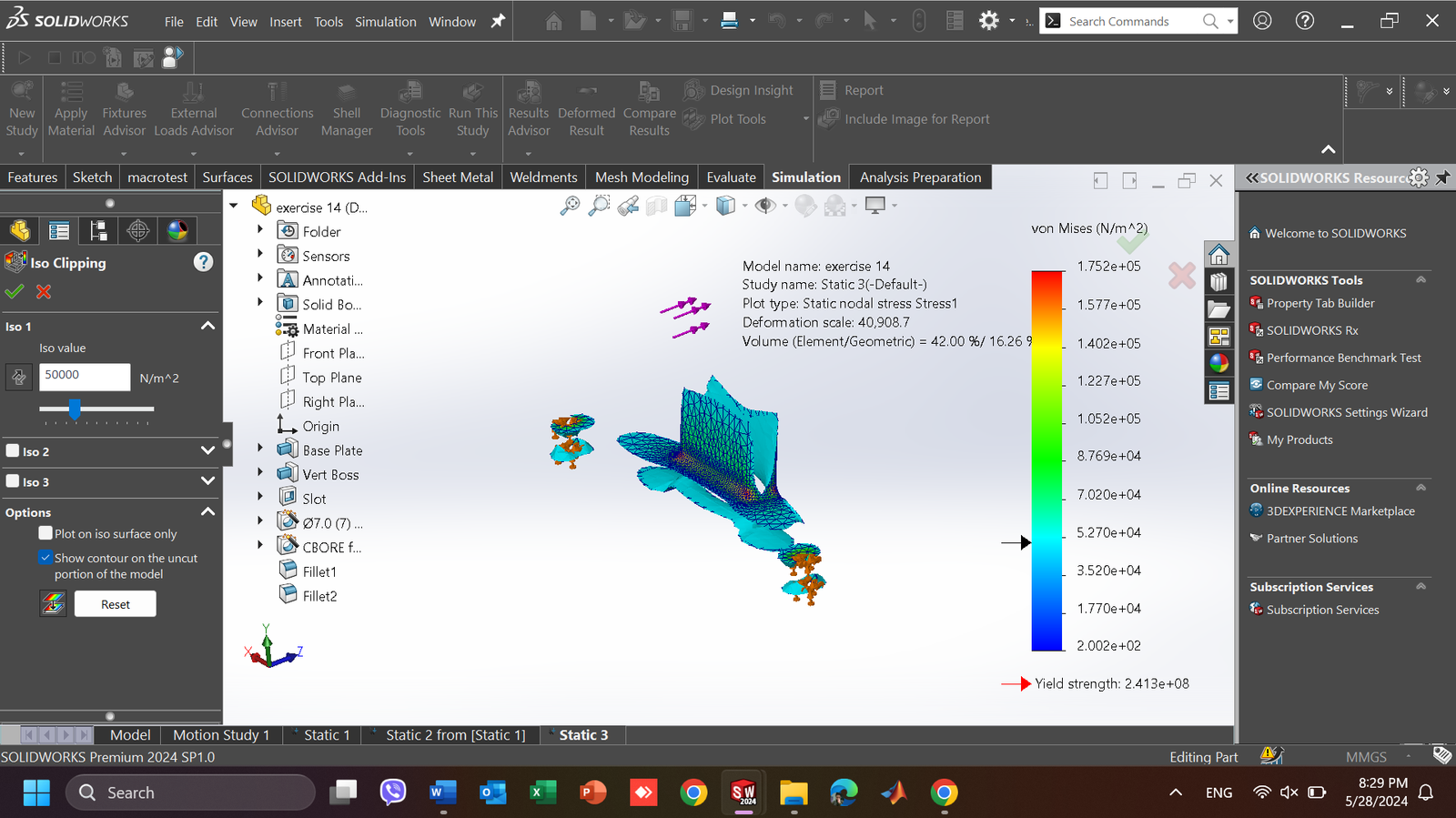Expand the Base Plate feature tree node

click(x=260, y=448)
